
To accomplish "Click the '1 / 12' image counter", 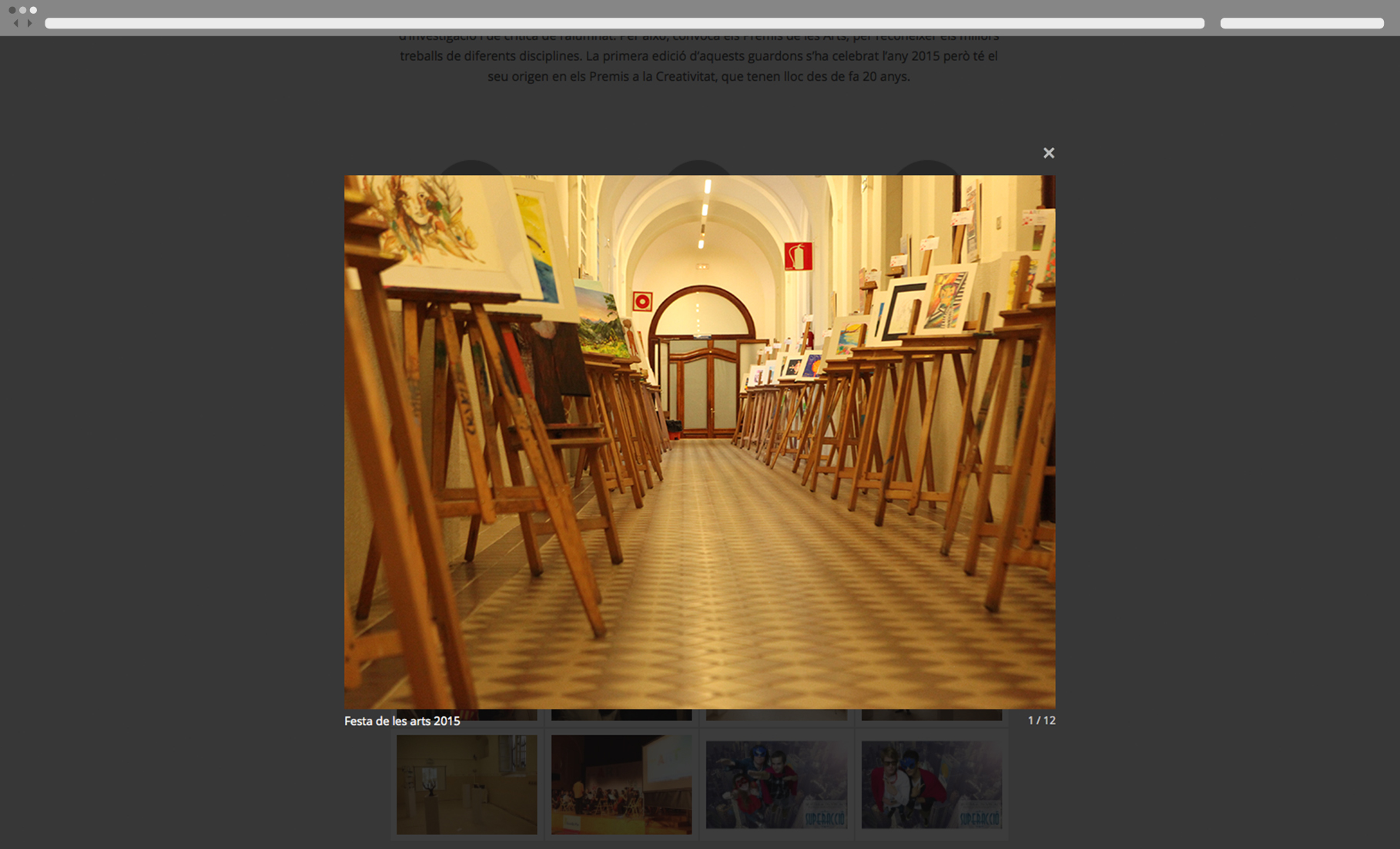I will click(1041, 720).
